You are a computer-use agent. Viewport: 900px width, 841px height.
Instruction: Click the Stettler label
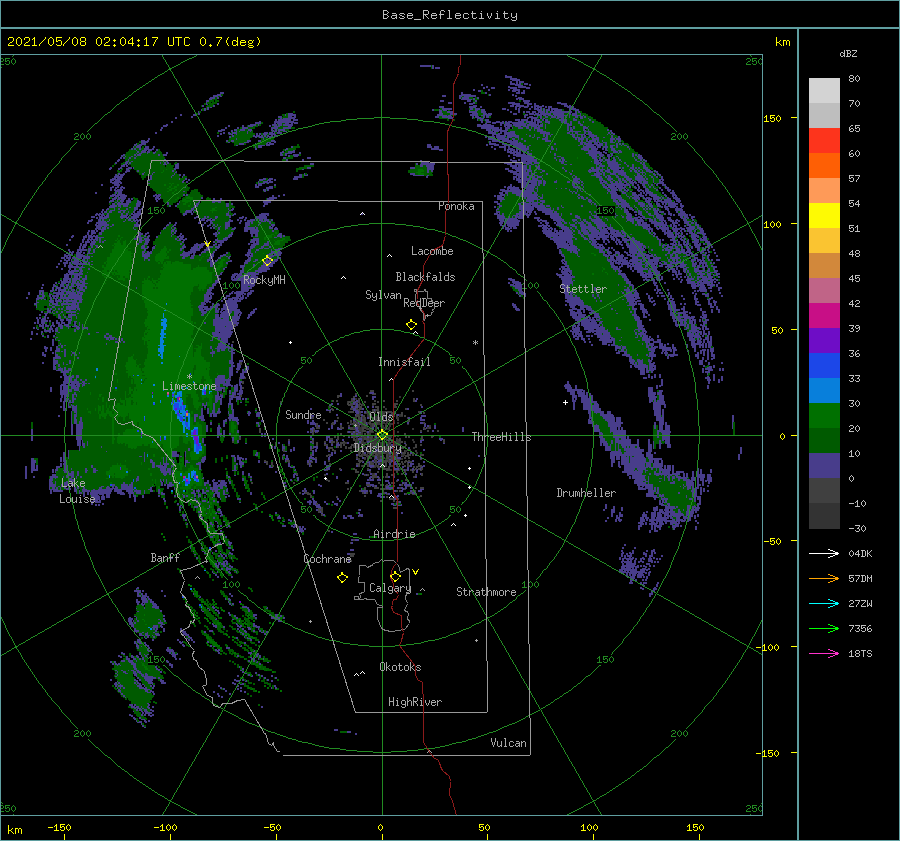pyautogui.click(x=583, y=289)
